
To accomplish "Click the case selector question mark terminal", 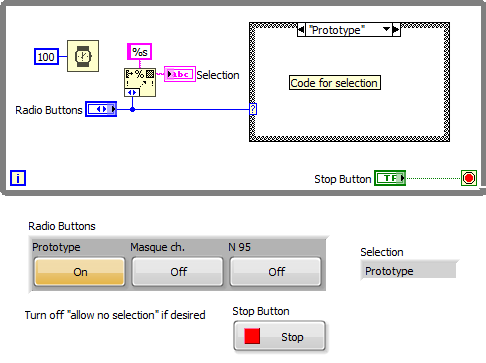I will (x=253, y=109).
